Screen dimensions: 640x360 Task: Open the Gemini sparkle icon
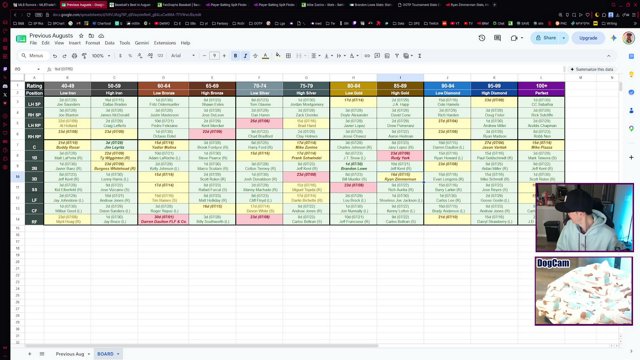[x=613, y=38]
